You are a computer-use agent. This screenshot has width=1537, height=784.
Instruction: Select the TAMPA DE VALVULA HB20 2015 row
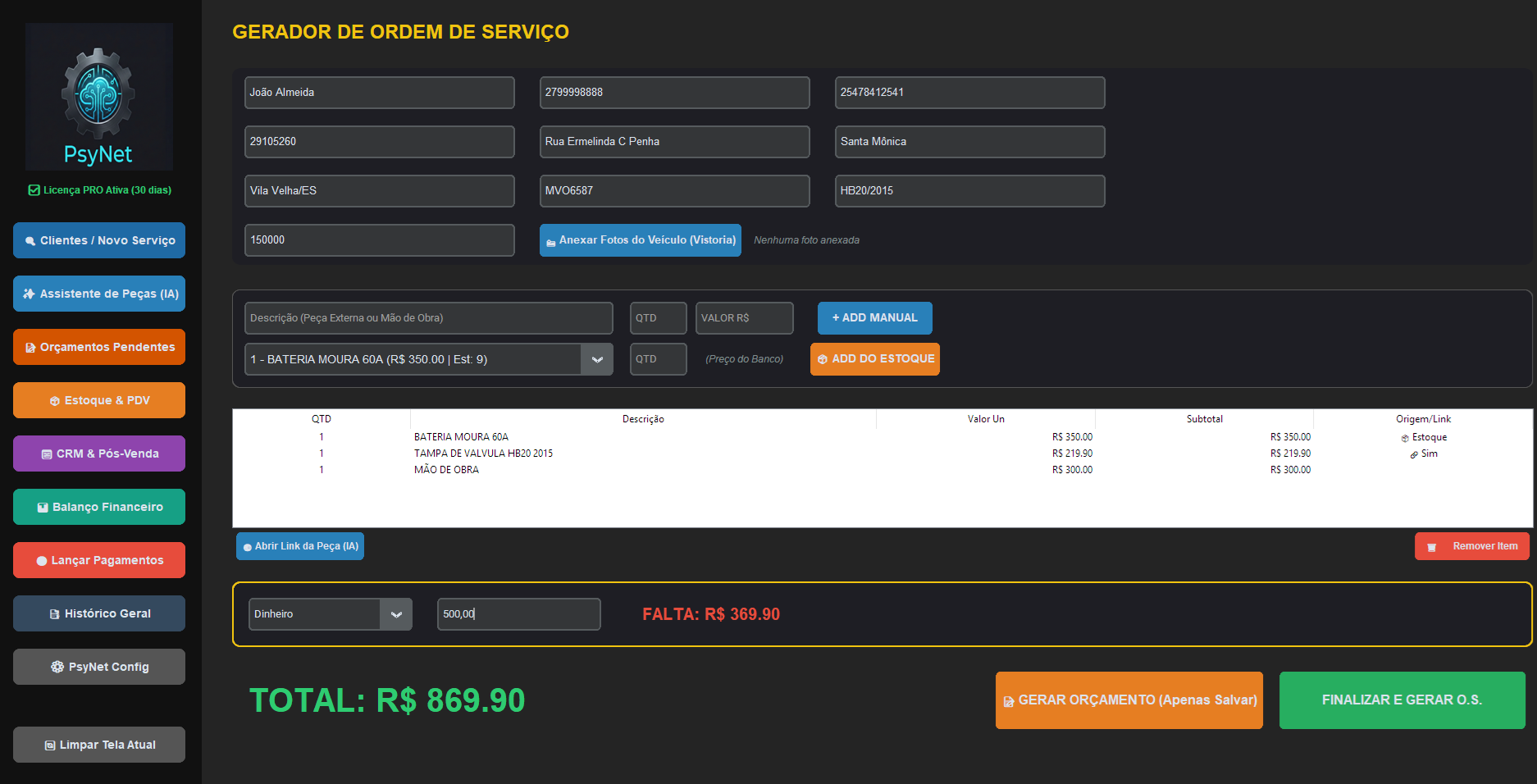(x=483, y=454)
